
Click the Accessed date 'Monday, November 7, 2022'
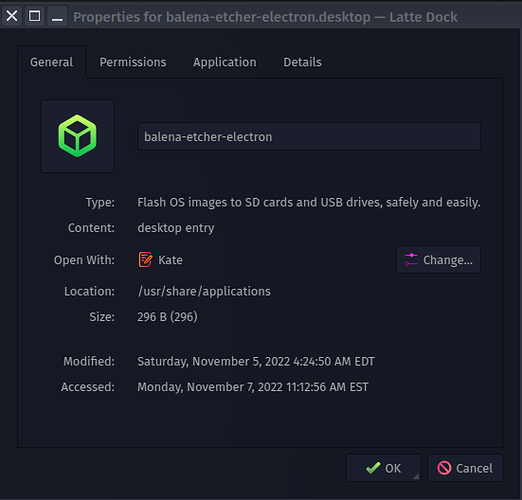tap(210, 387)
